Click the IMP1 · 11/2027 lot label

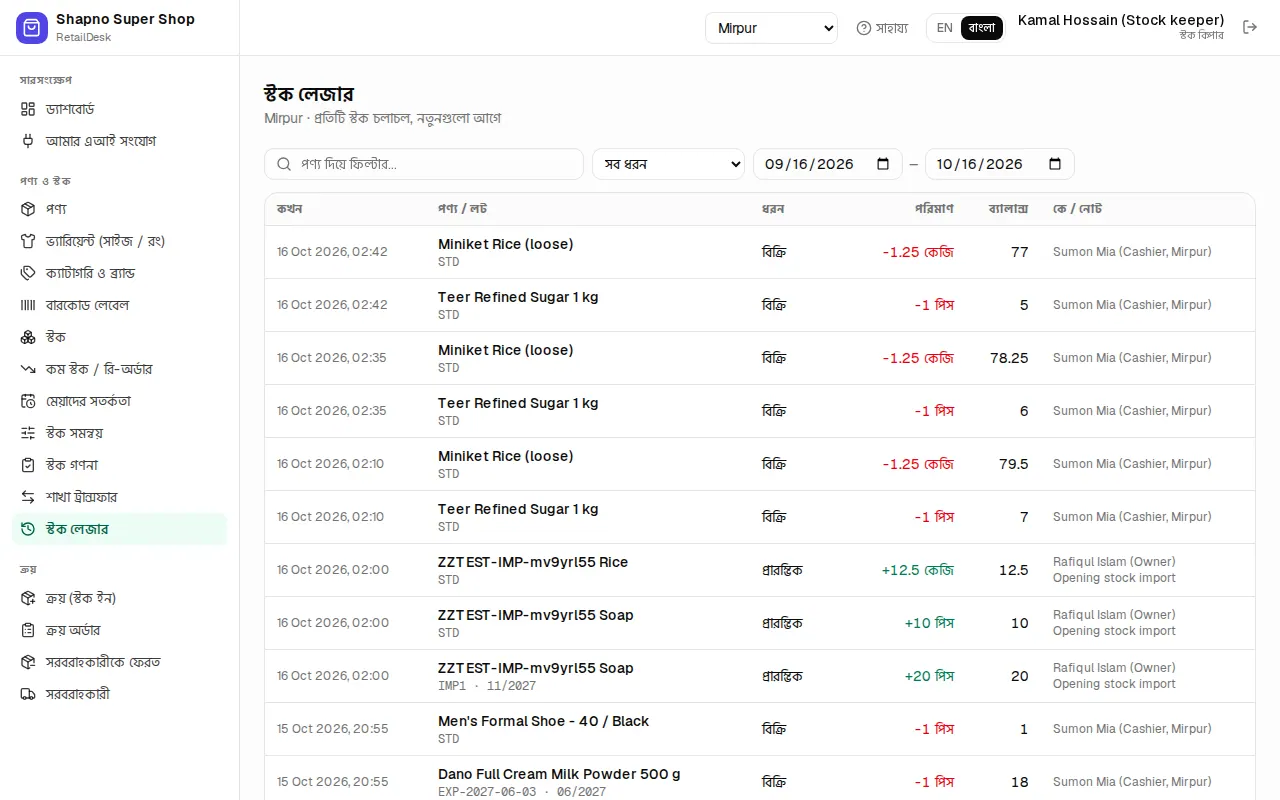pyautogui.click(x=487, y=686)
